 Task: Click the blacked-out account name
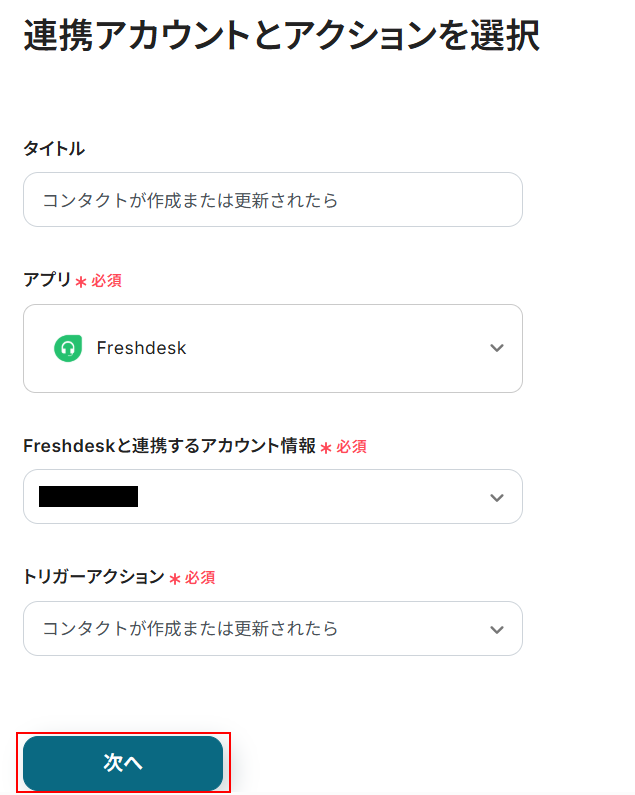(x=88, y=497)
